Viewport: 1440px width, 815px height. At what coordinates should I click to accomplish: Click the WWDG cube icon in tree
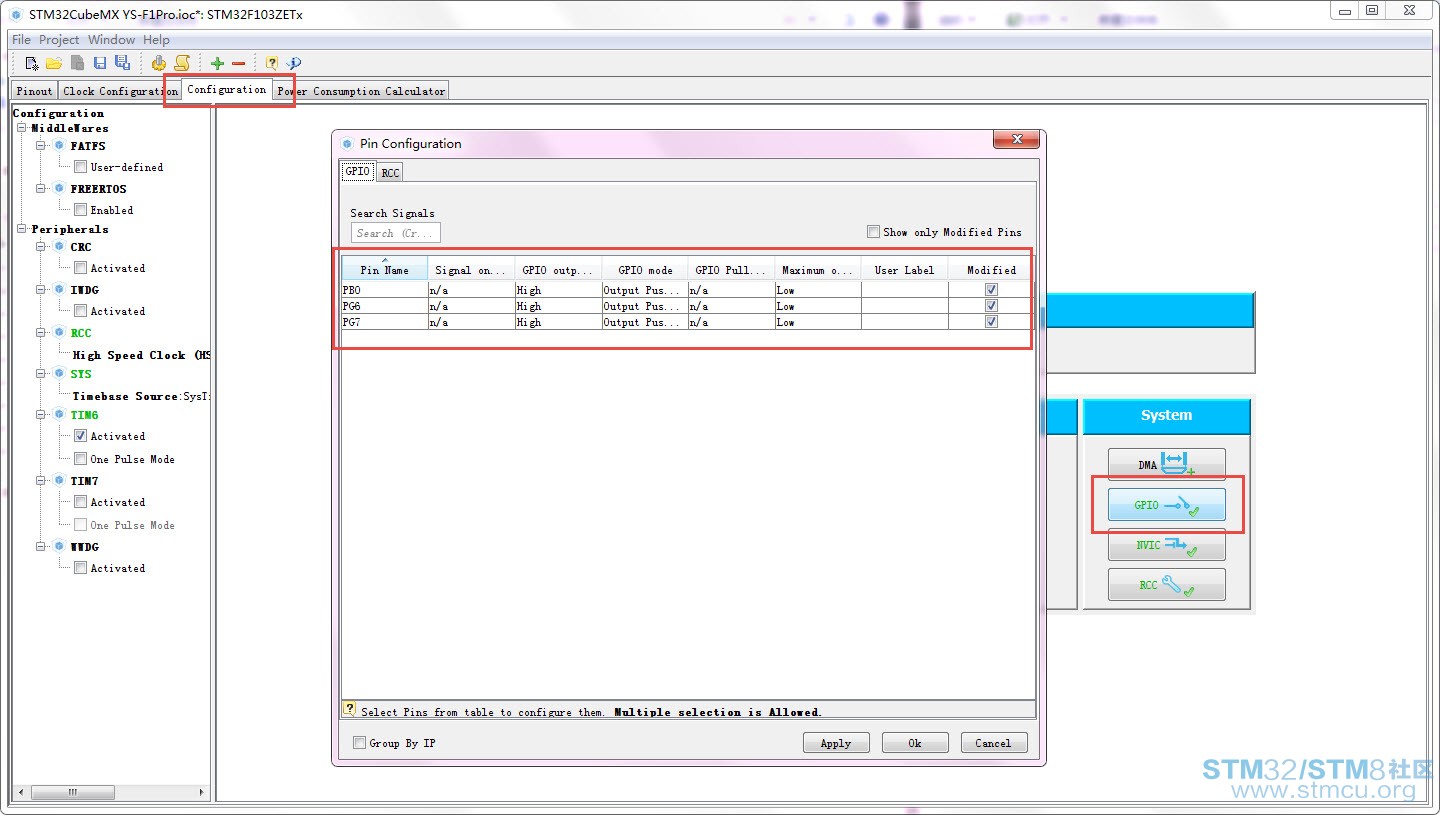pos(60,547)
